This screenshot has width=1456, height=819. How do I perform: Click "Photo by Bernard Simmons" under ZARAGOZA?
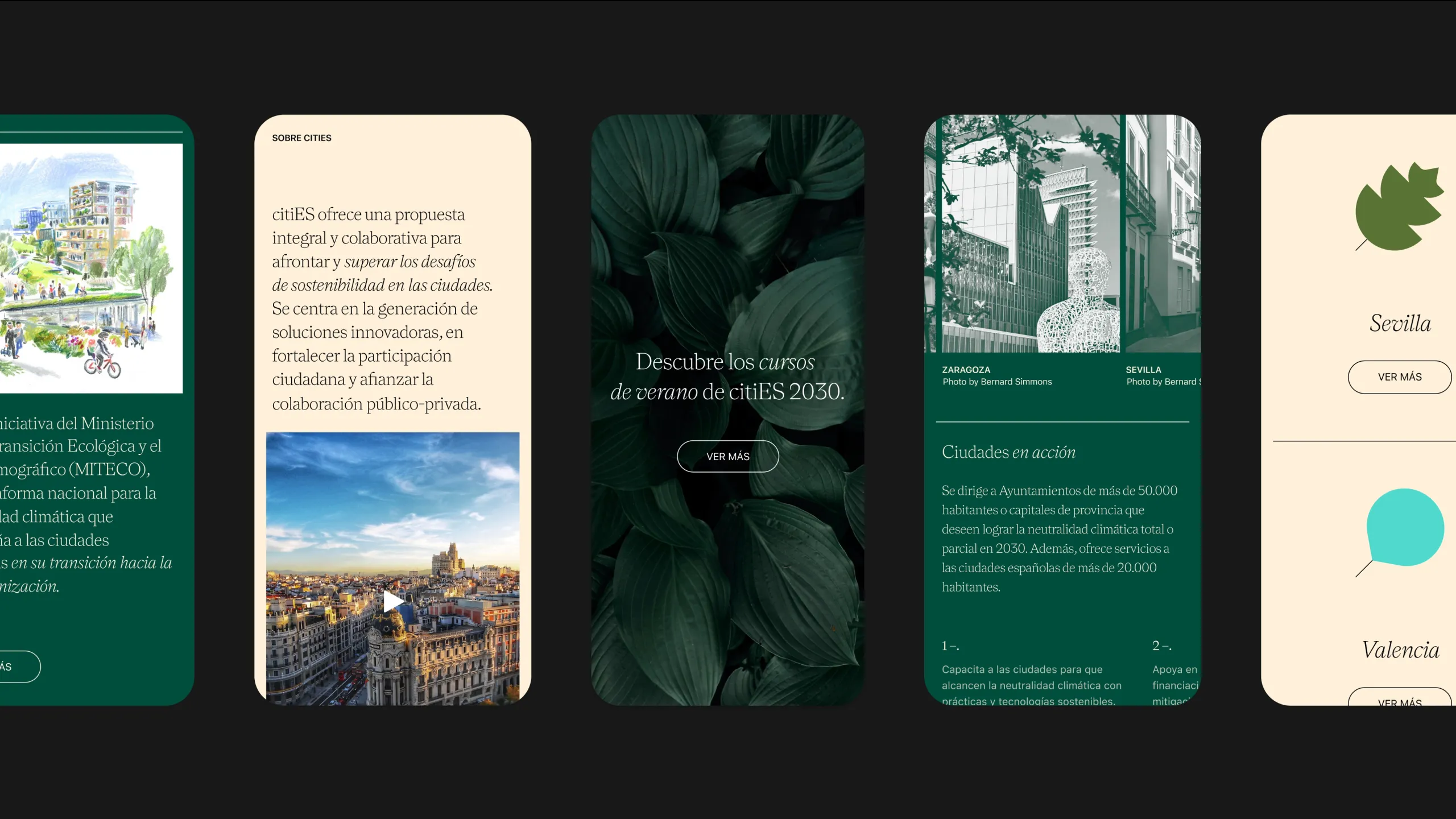(x=997, y=382)
